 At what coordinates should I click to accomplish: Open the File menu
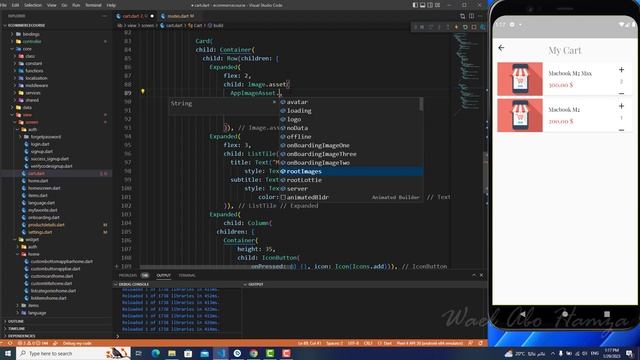point(4,5)
